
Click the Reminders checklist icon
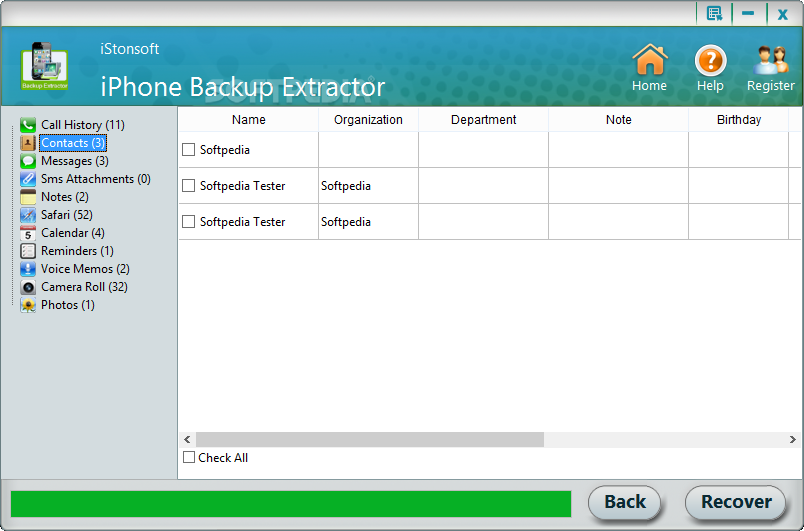click(x=28, y=251)
